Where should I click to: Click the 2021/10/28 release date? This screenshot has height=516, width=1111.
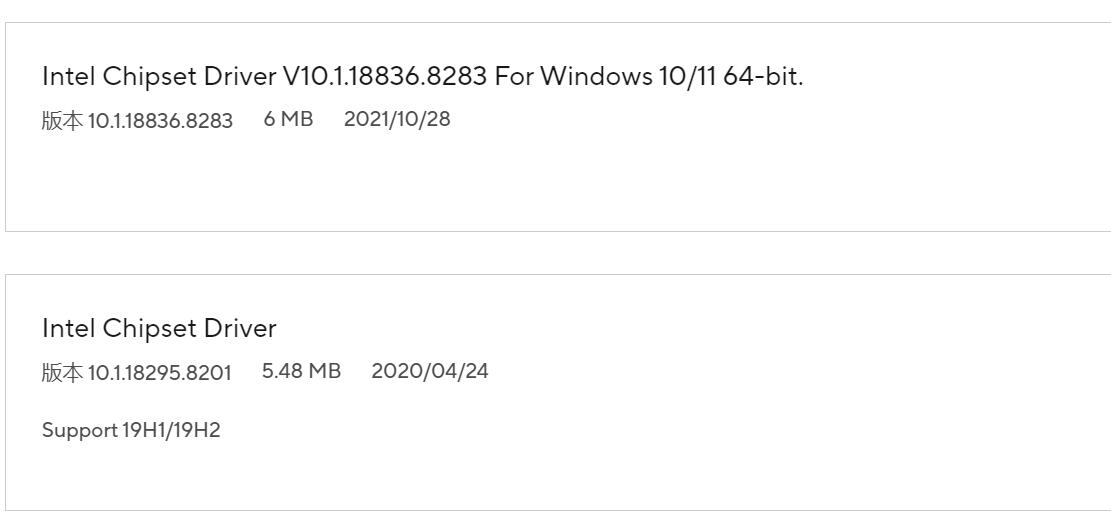point(397,120)
